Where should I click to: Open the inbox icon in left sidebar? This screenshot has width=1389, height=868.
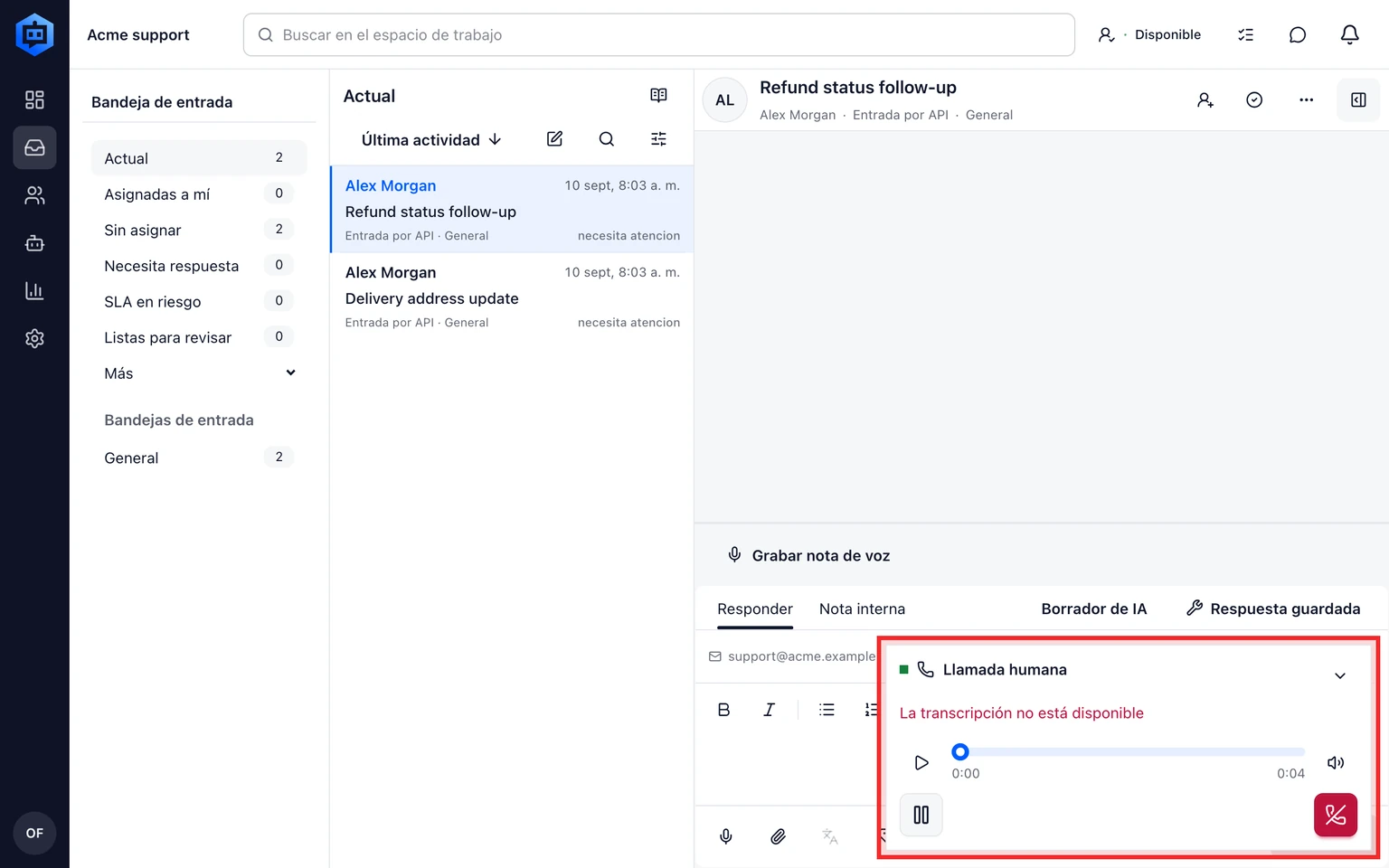[x=34, y=147]
